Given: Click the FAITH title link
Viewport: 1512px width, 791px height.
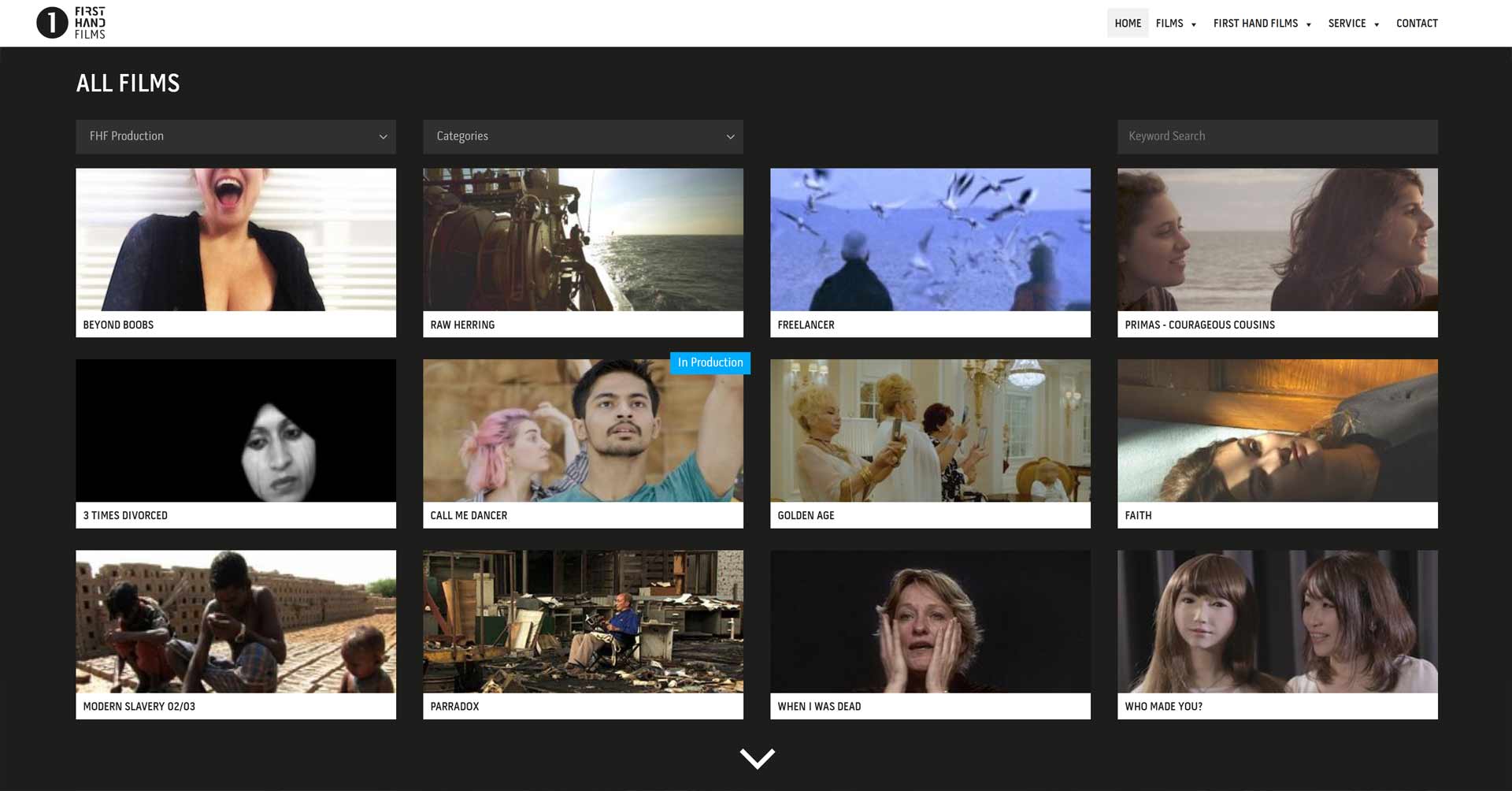Looking at the screenshot, I should [x=1138, y=515].
